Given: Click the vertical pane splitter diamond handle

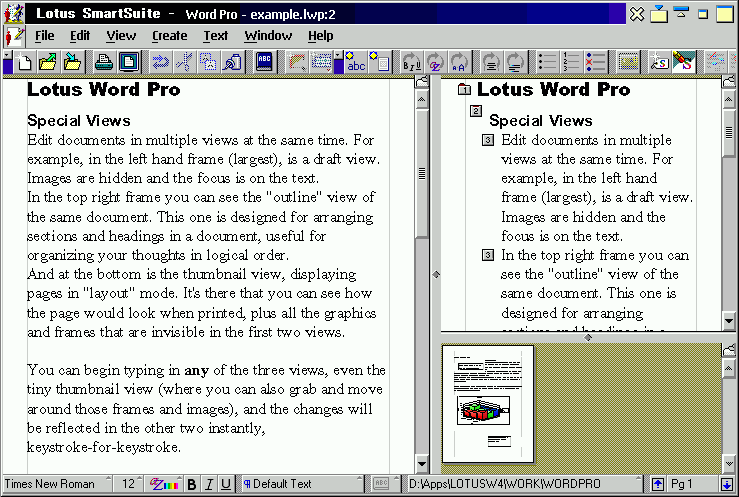Looking at the screenshot, I should pos(436,274).
